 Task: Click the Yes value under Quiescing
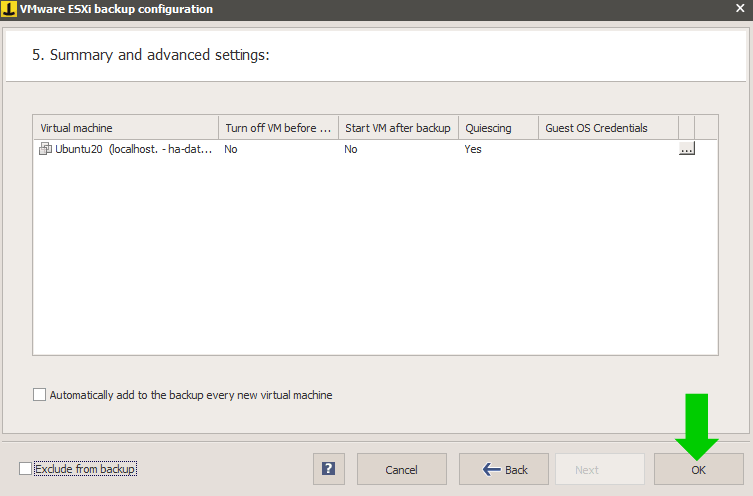click(x=473, y=149)
